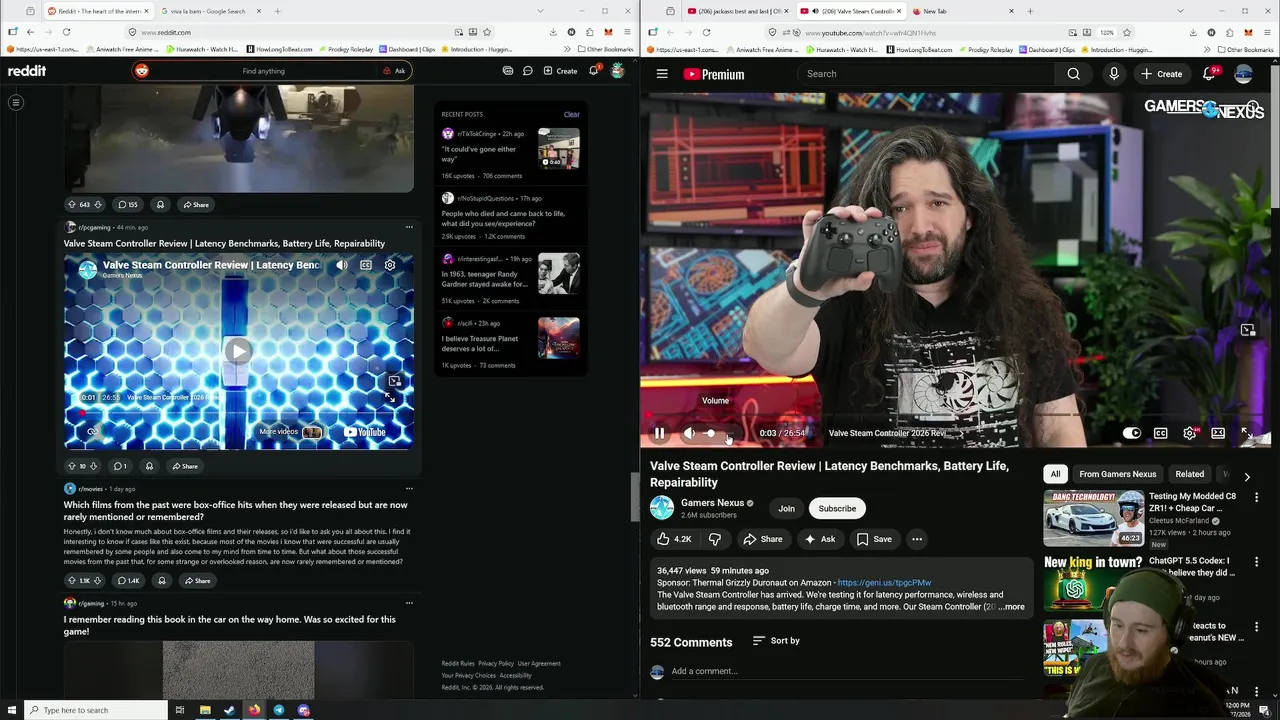Share the YouTube video

pyautogui.click(x=762, y=539)
